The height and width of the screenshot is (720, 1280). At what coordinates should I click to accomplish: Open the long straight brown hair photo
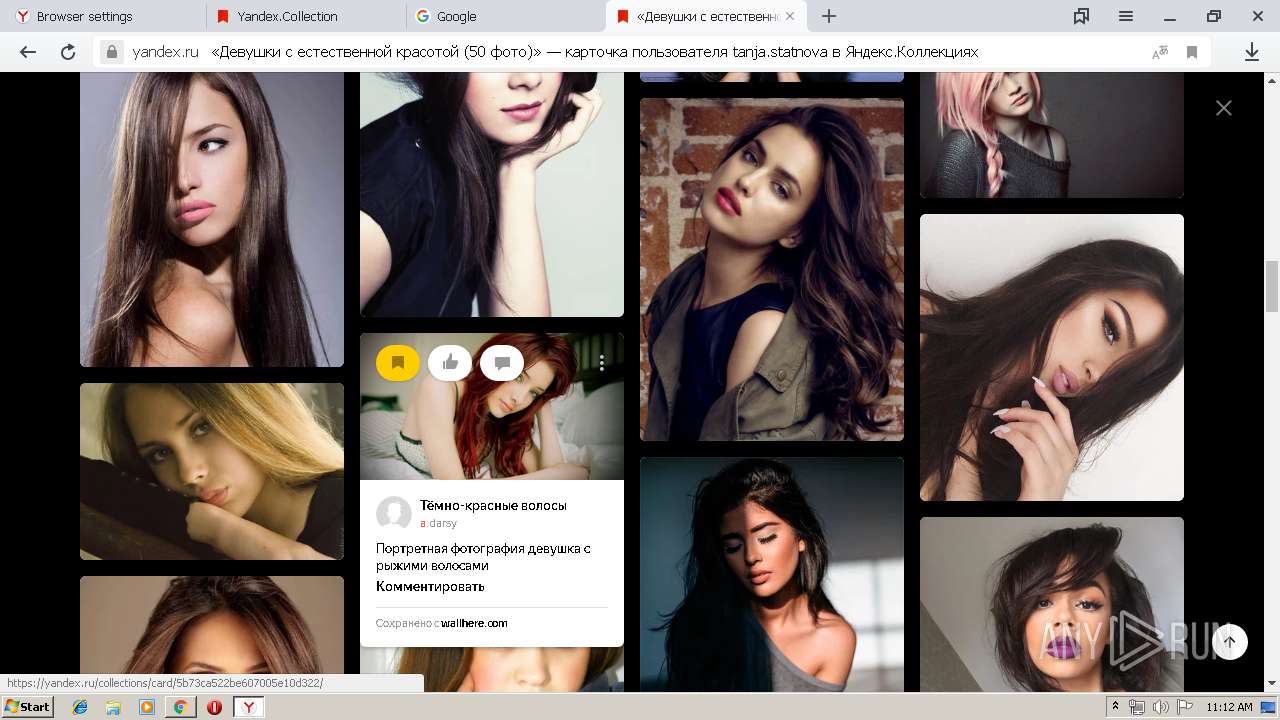212,219
